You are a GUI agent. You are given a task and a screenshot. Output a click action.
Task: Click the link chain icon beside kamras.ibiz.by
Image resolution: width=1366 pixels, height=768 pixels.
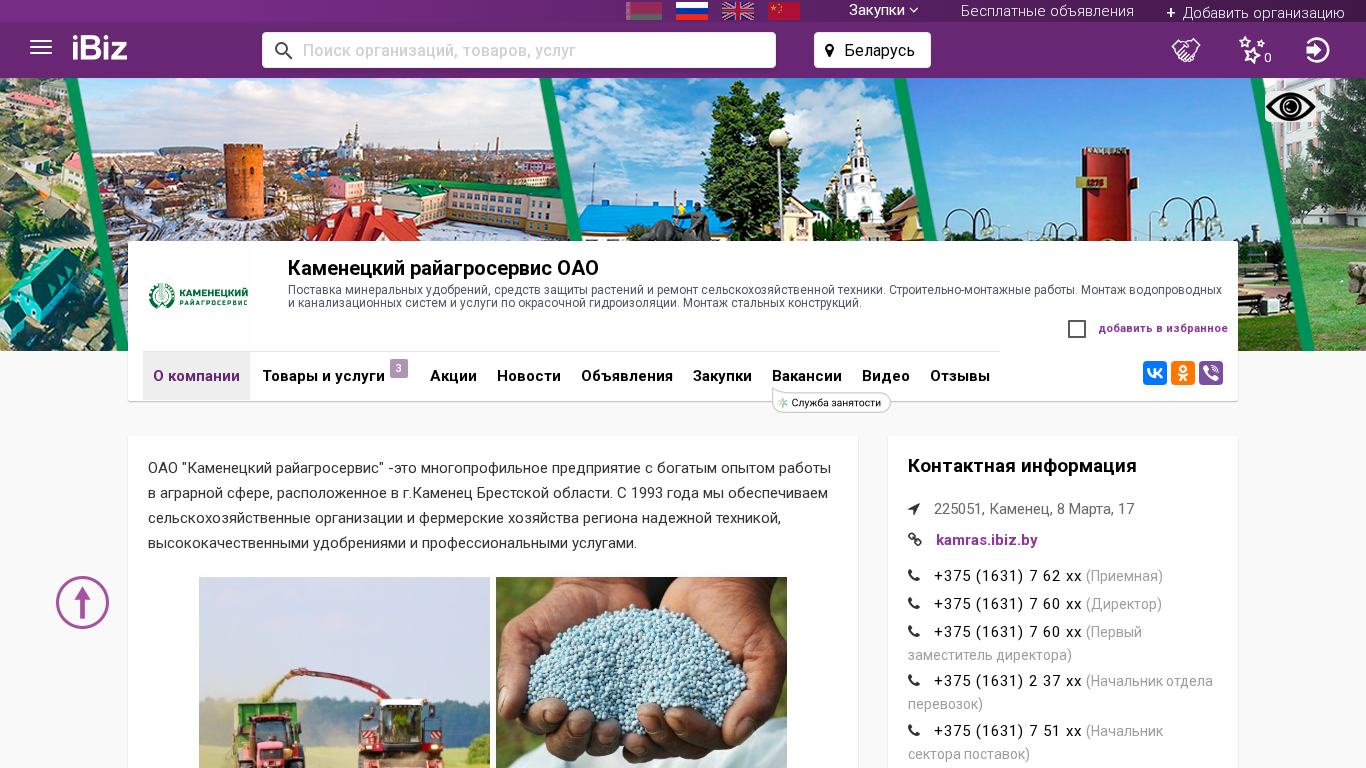[x=914, y=540]
